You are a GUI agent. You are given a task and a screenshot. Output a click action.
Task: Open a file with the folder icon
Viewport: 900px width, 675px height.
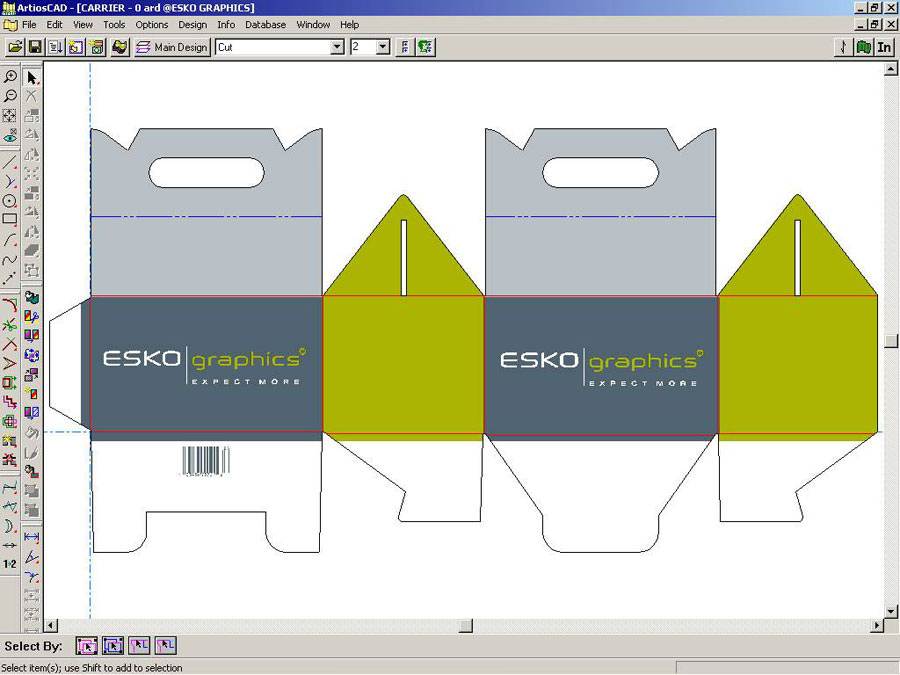(15, 47)
